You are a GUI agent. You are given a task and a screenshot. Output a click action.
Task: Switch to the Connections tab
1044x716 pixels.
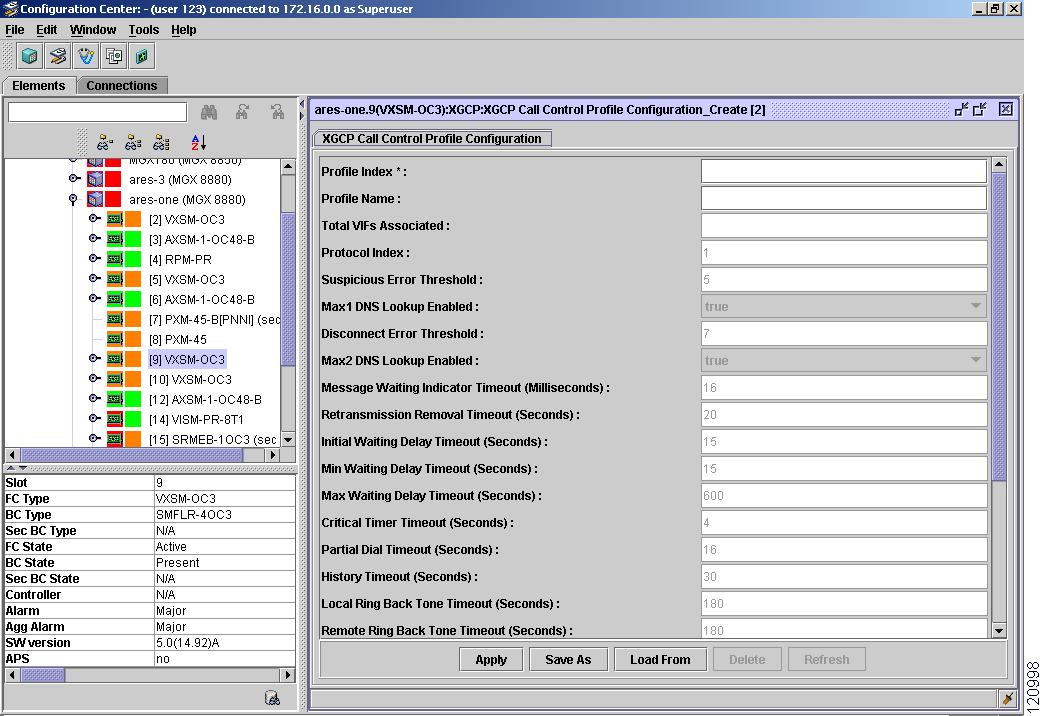click(122, 86)
